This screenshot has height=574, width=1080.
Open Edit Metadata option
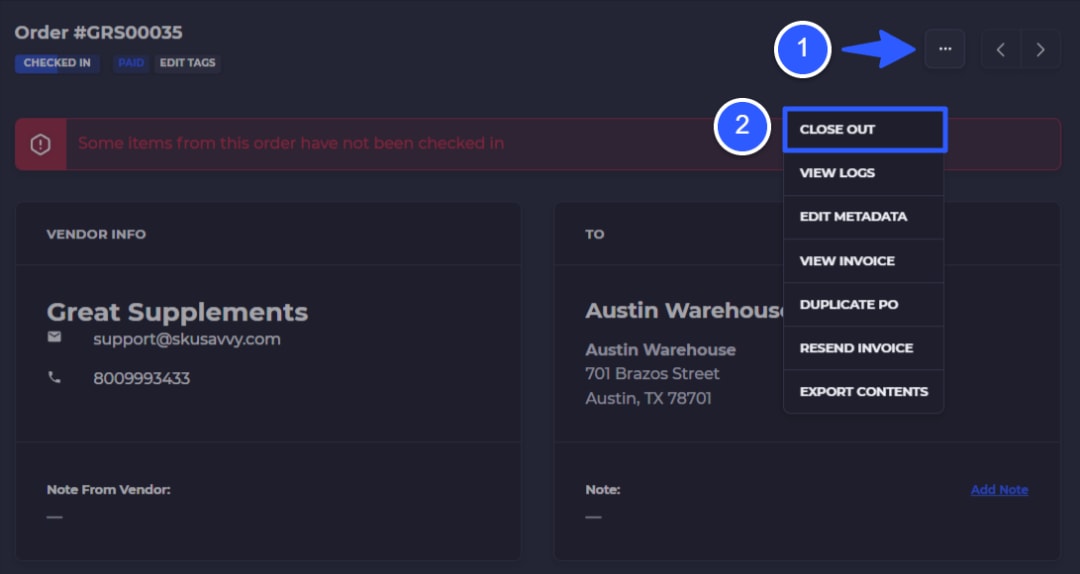tap(863, 217)
